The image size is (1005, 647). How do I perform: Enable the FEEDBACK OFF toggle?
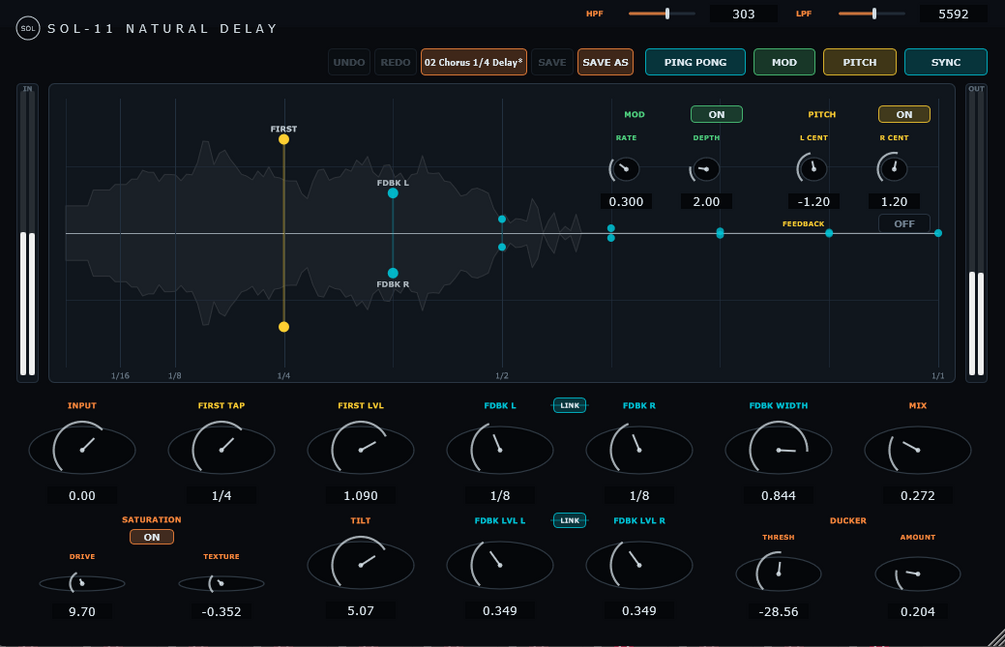click(x=904, y=224)
